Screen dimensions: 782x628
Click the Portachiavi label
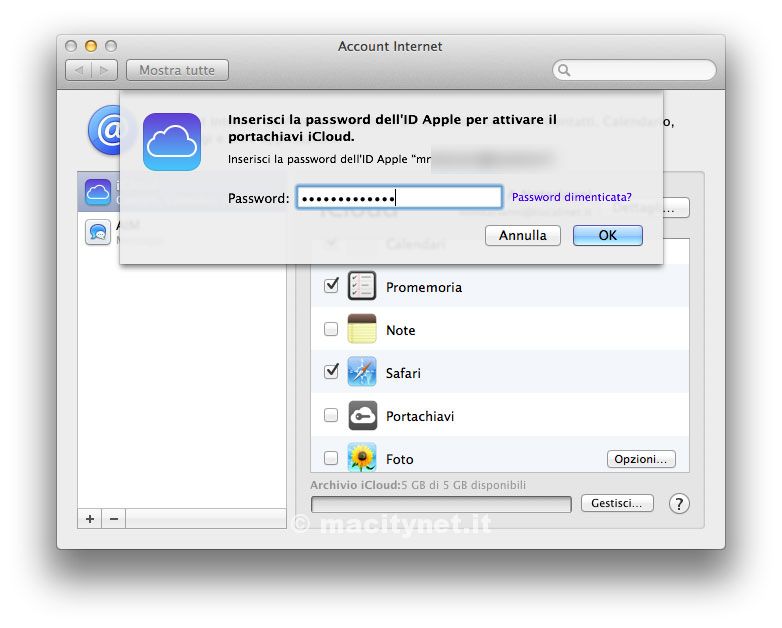(420, 416)
